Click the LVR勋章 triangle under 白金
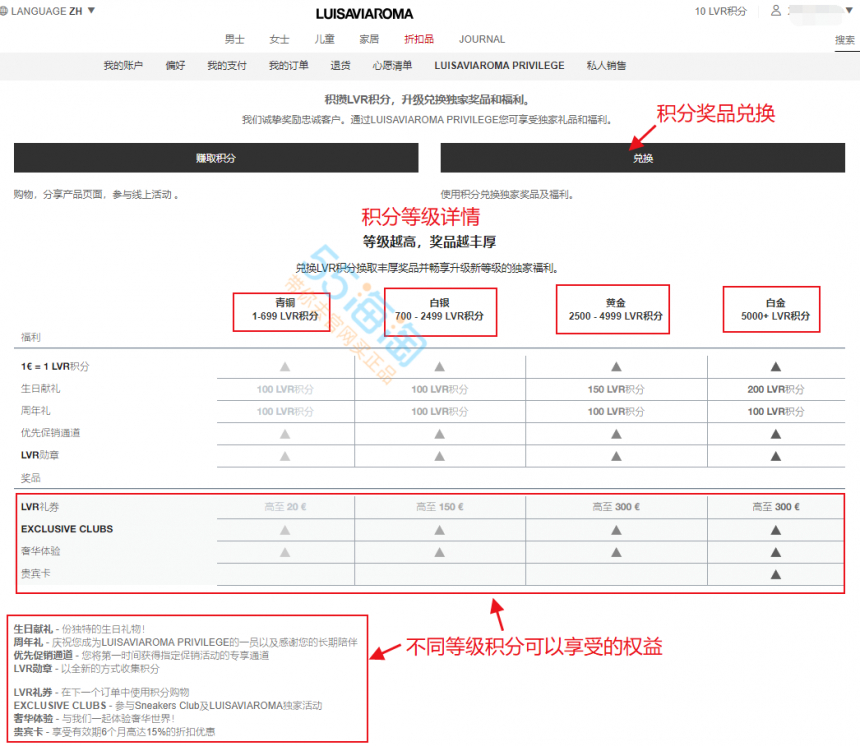The height and width of the screenshot is (746, 860). tap(776, 456)
